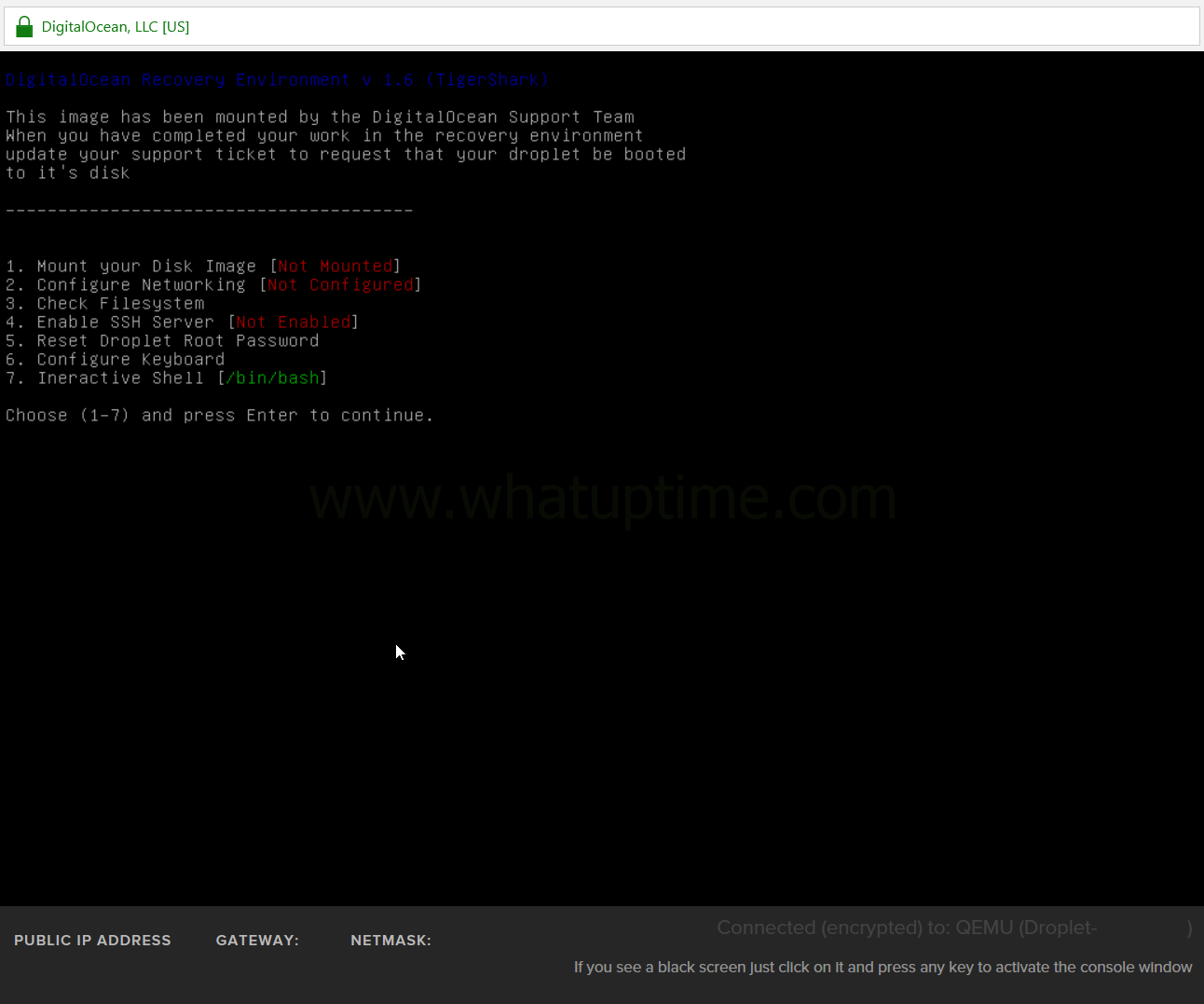Click the PUBLIC IP ADDRESS label
The height and width of the screenshot is (1004, 1204).
(92, 941)
